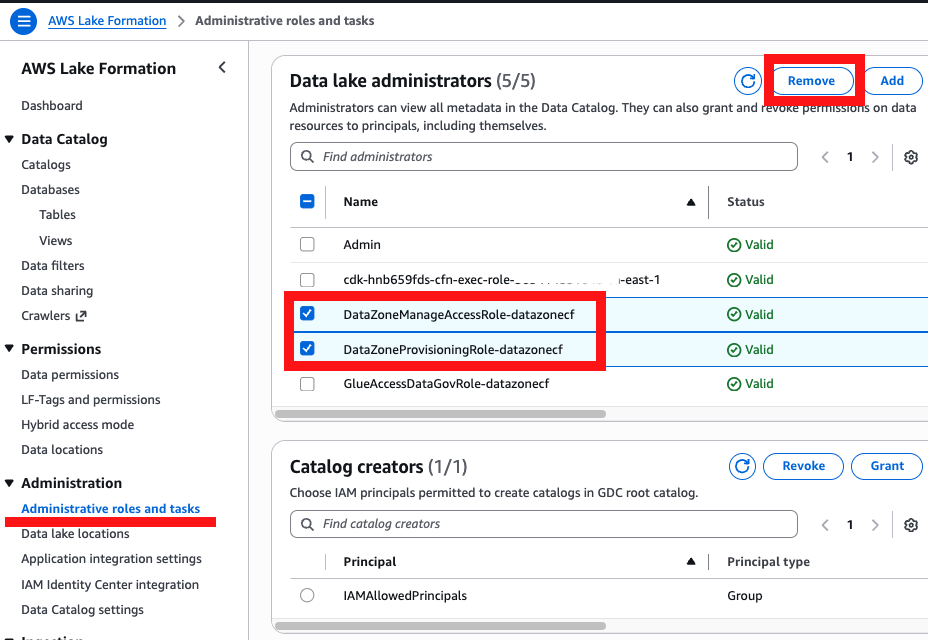Open Data lake administrators table settings gear

pos(910,157)
